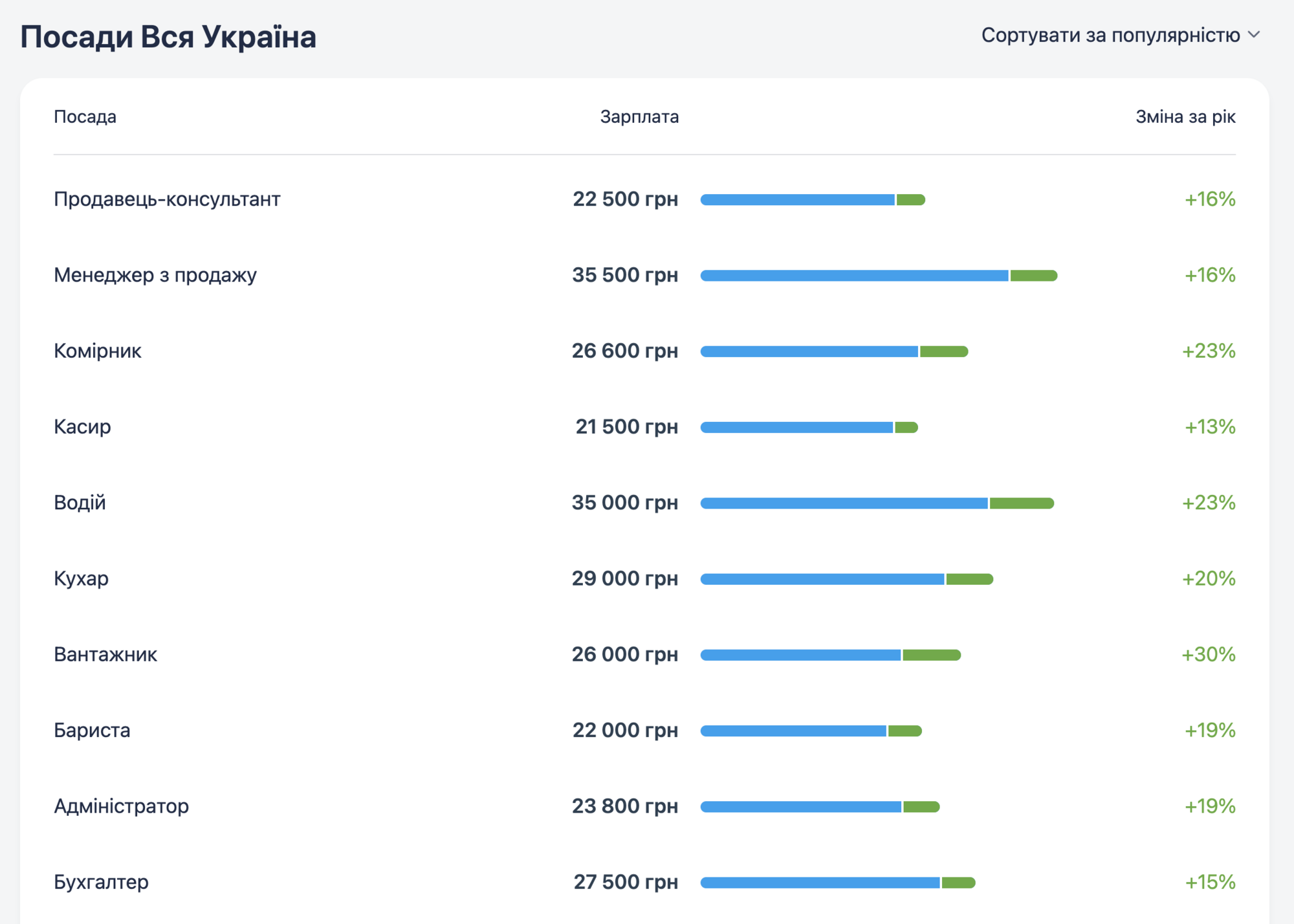View details for «Комірник» position

98,350
